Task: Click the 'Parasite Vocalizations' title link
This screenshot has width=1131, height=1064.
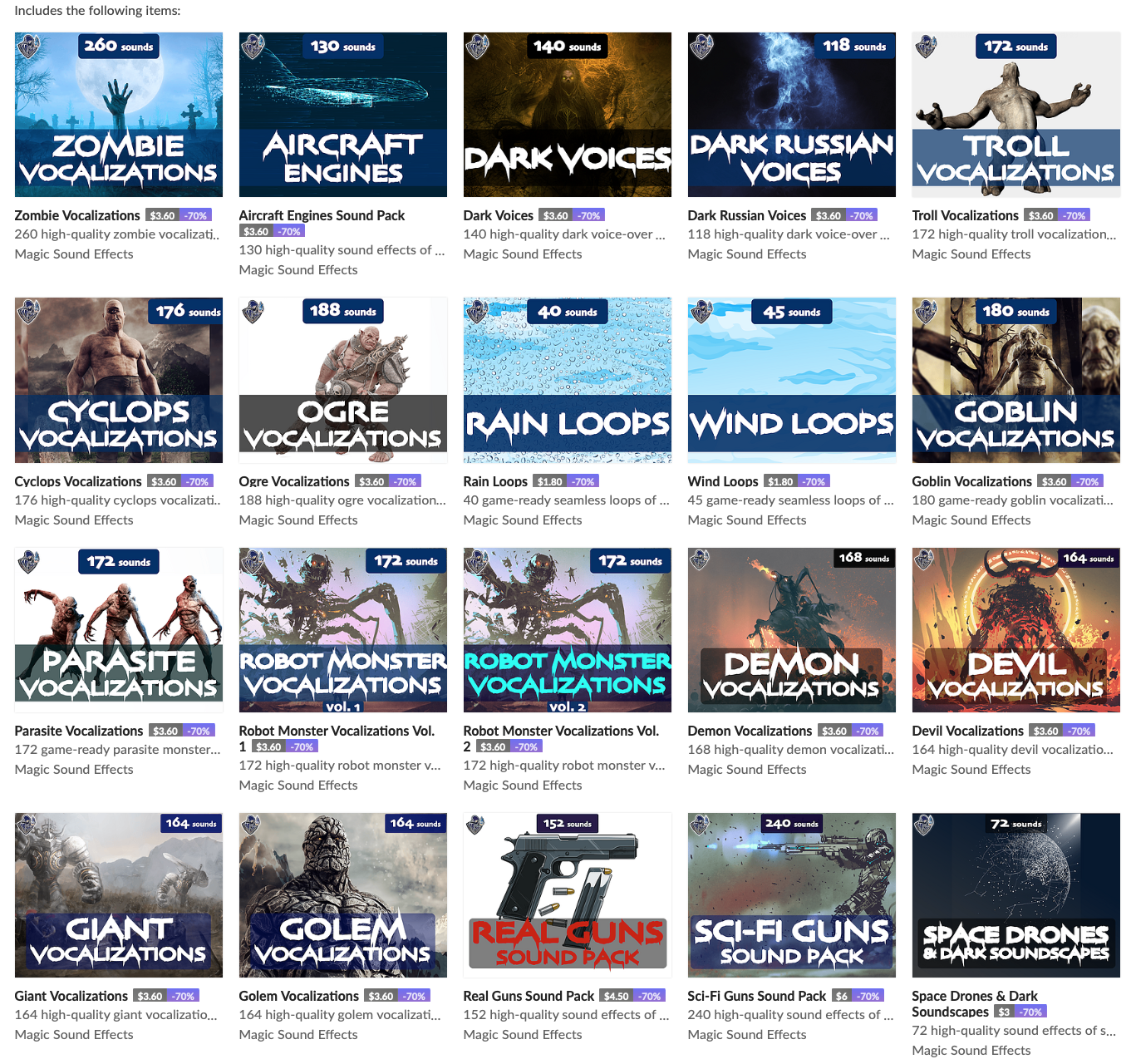Action: pos(79,731)
